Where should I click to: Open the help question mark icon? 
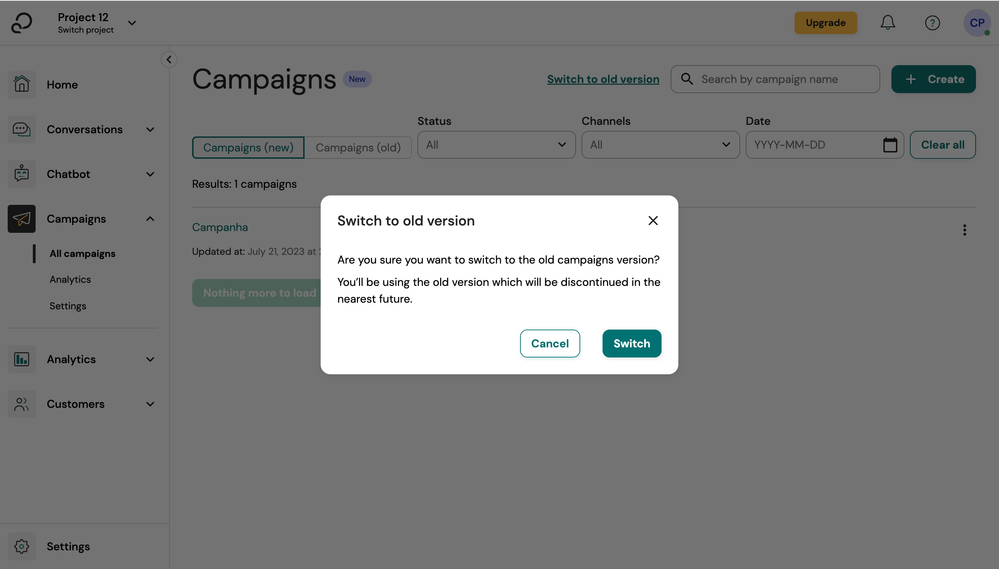coord(932,23)
